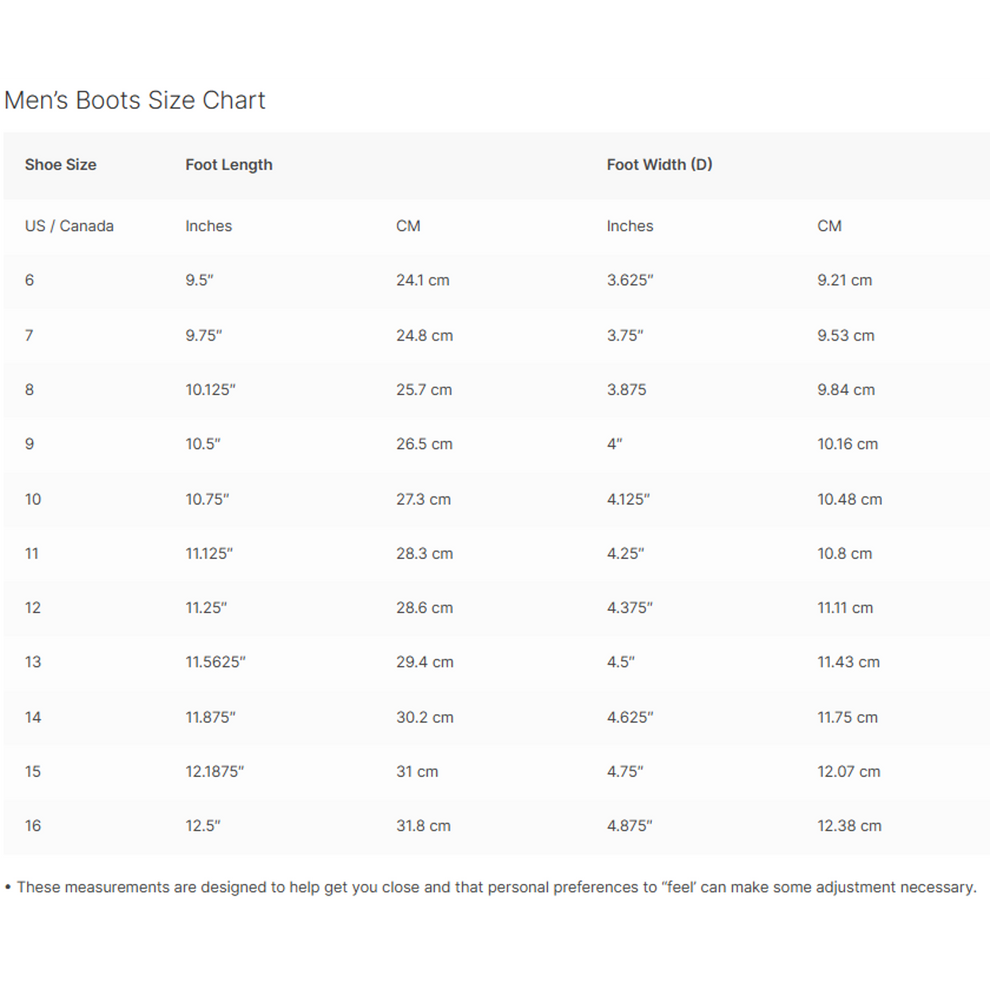Screen dimensions: 990x990
Task: Select the shoe size 6 cell
Action: click(x=30, y=280)
